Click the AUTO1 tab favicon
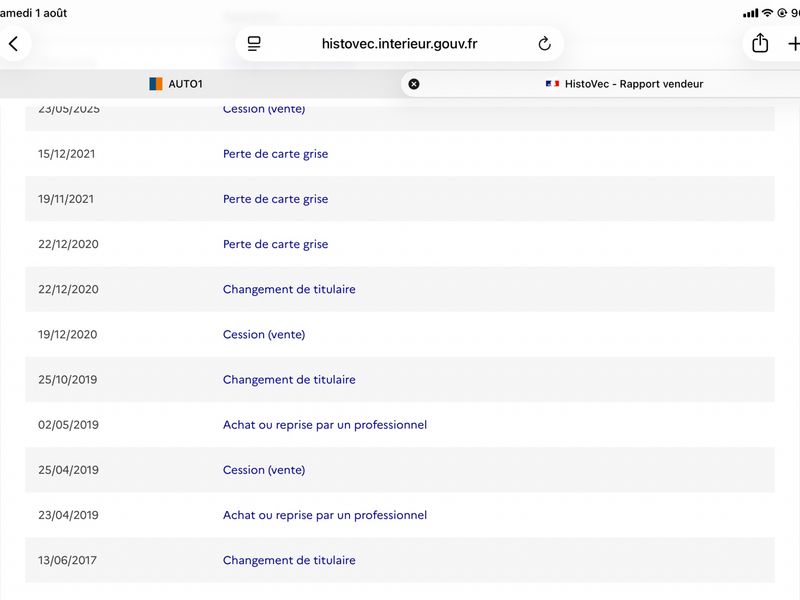Screen dimensions: 800x600 point(156,84)
